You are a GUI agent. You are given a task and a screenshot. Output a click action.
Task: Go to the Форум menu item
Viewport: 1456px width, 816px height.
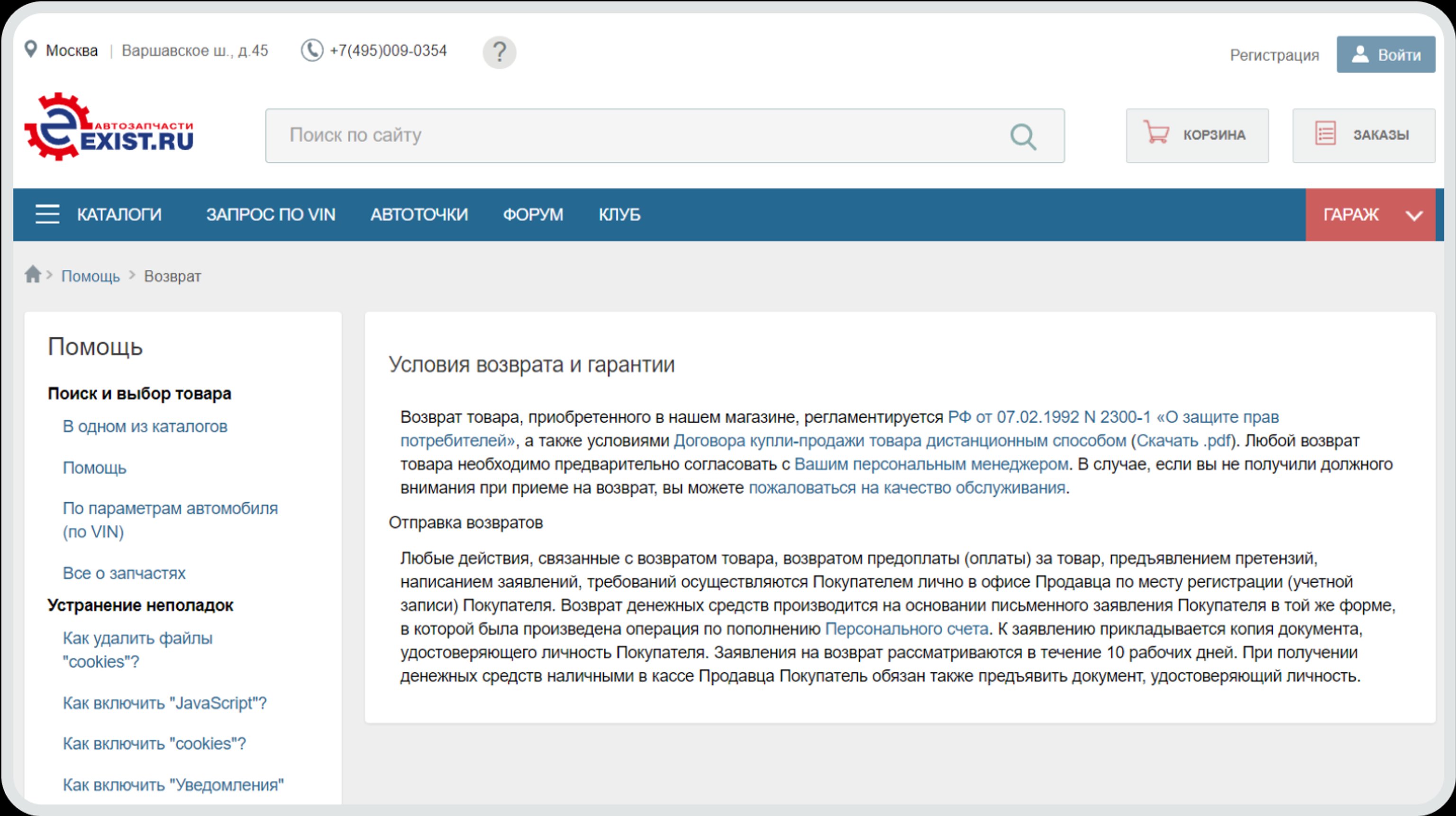(x=532, y=215)
